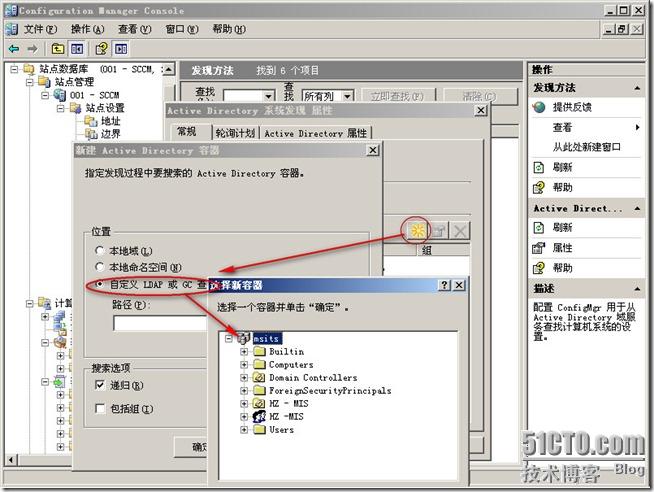This screenshot has height=492, width=654.
Task: Select the Computers folder
Action: (x=284, y=364)
